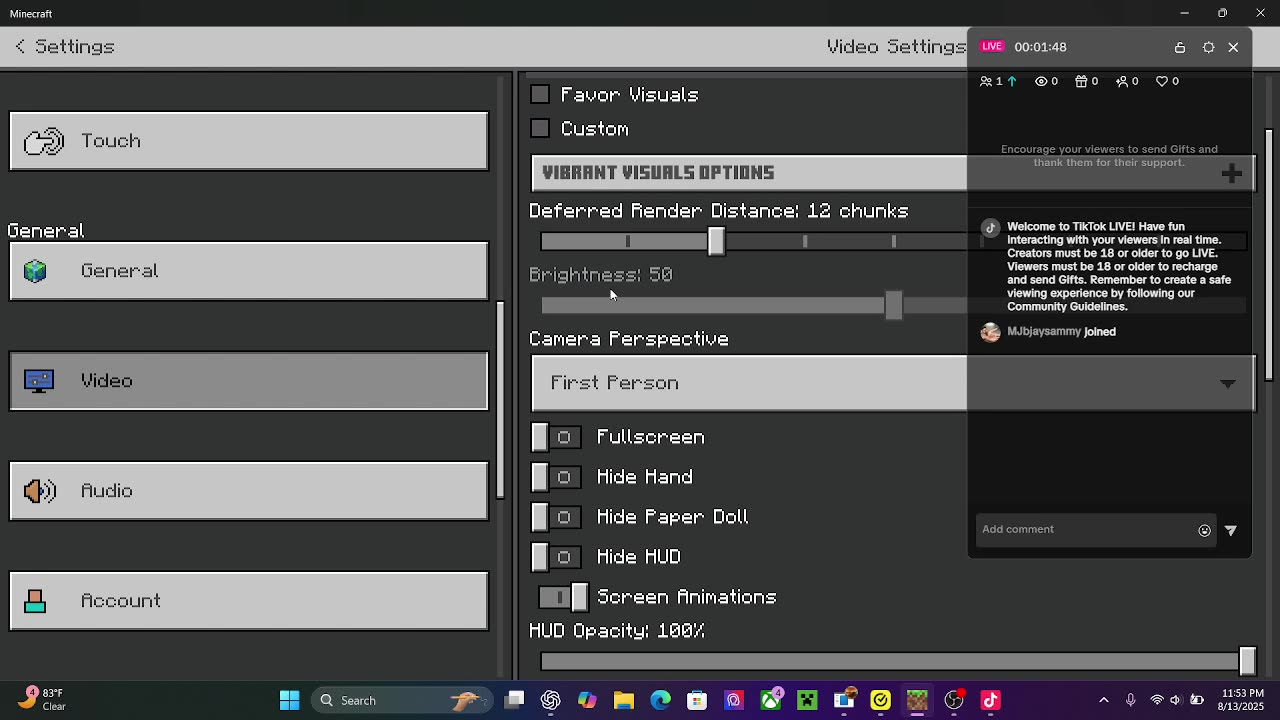Open the Xbox app from the taskbar
Viewport: 1280px width, 720px height.
click(x=771, y=700)
